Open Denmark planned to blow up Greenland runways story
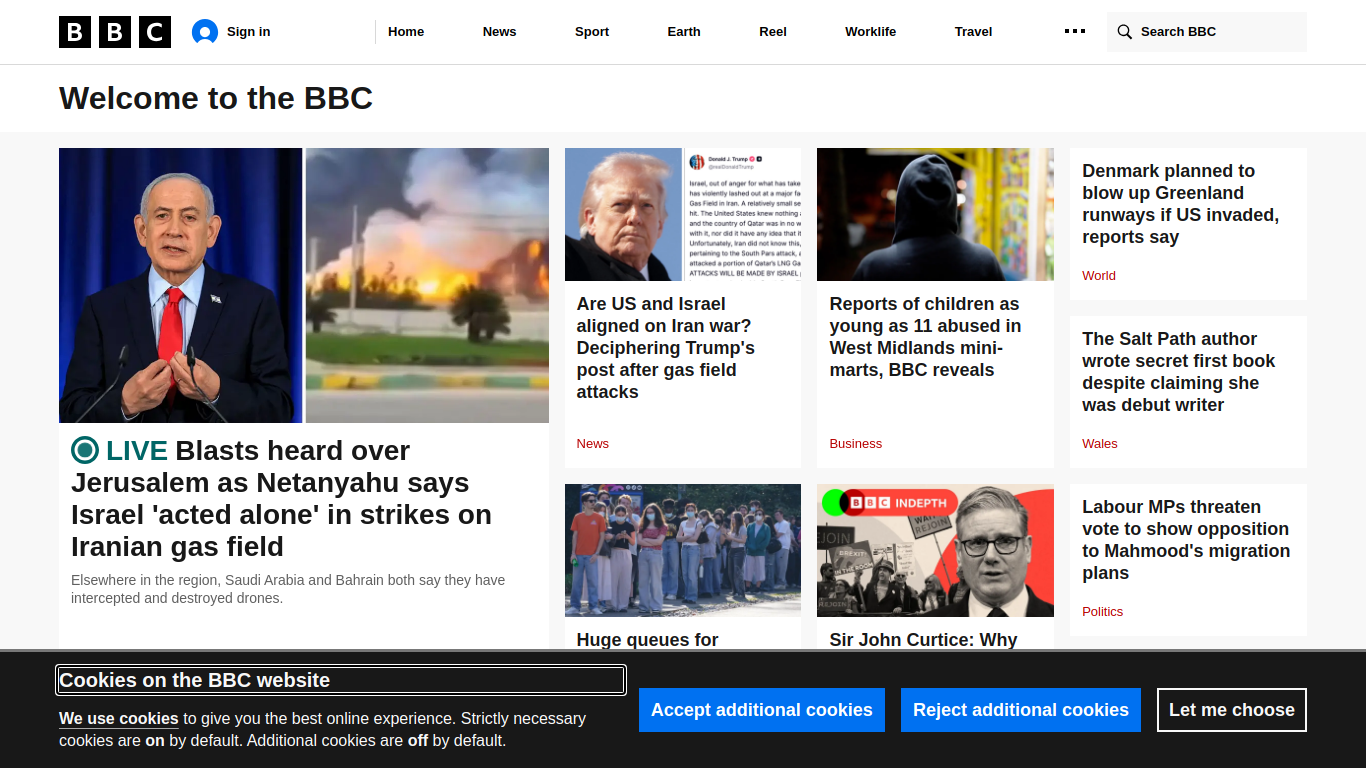This screenshot has height=768, width=1366. pos(1180,204)
